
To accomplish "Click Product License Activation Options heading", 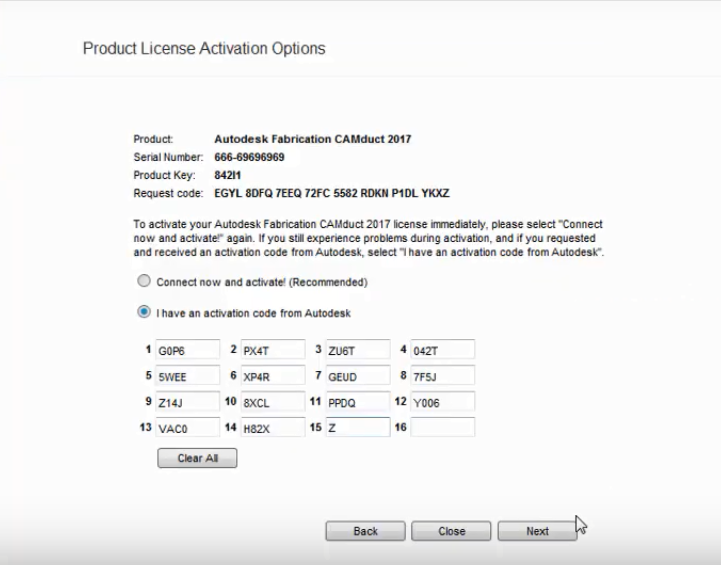I will 204,48.
